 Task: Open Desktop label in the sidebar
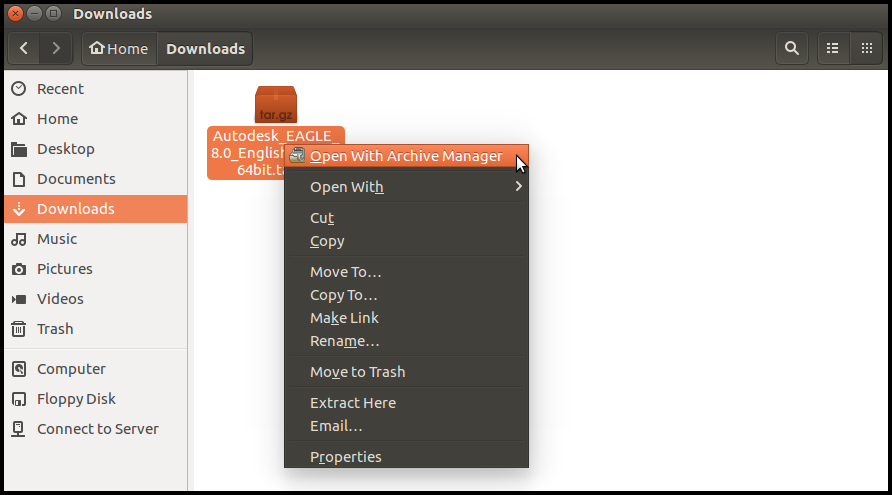(66, 149)
